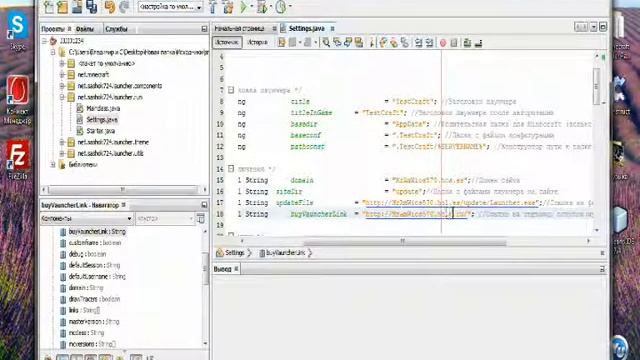The image size is (640, 360).
Task: Minimize the Projects panel with its corner button
Action: 204,29
